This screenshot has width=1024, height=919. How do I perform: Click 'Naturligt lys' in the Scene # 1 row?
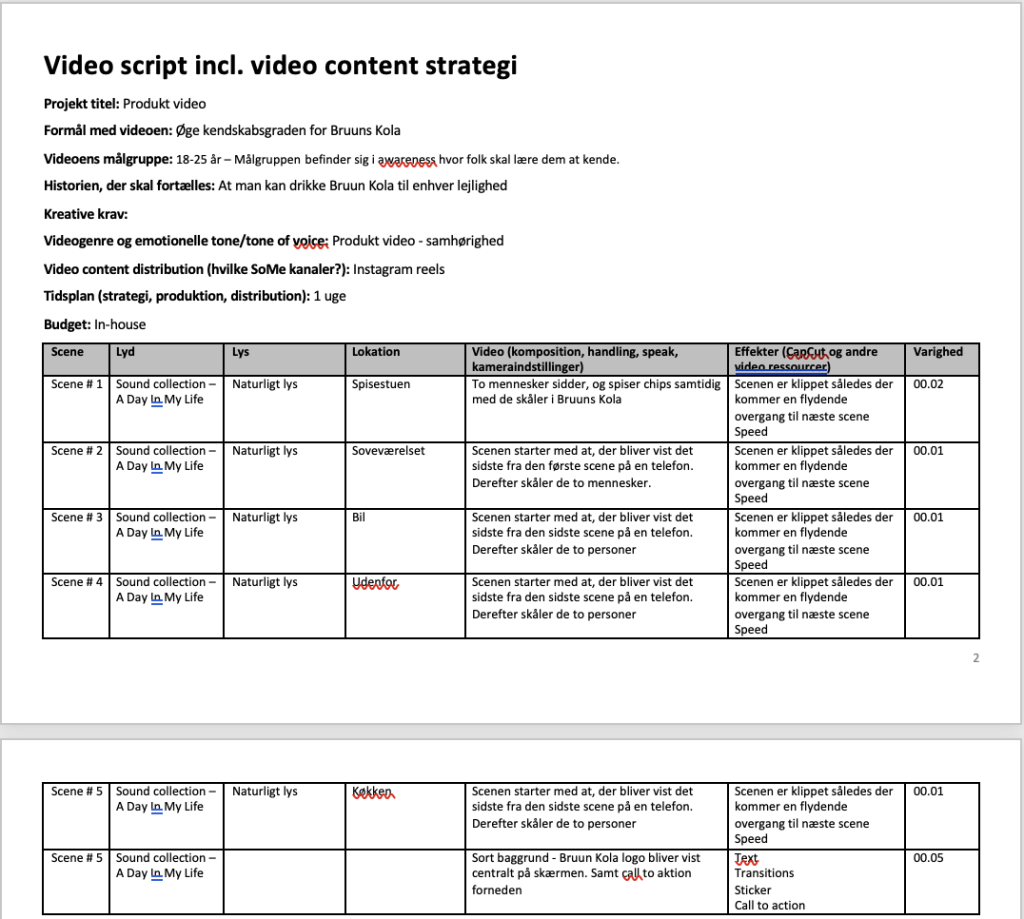point(264,384)
